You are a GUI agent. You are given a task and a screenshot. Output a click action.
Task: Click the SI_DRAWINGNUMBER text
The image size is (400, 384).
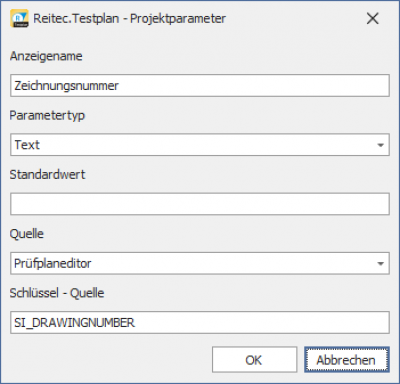click(x=74, y=323)
